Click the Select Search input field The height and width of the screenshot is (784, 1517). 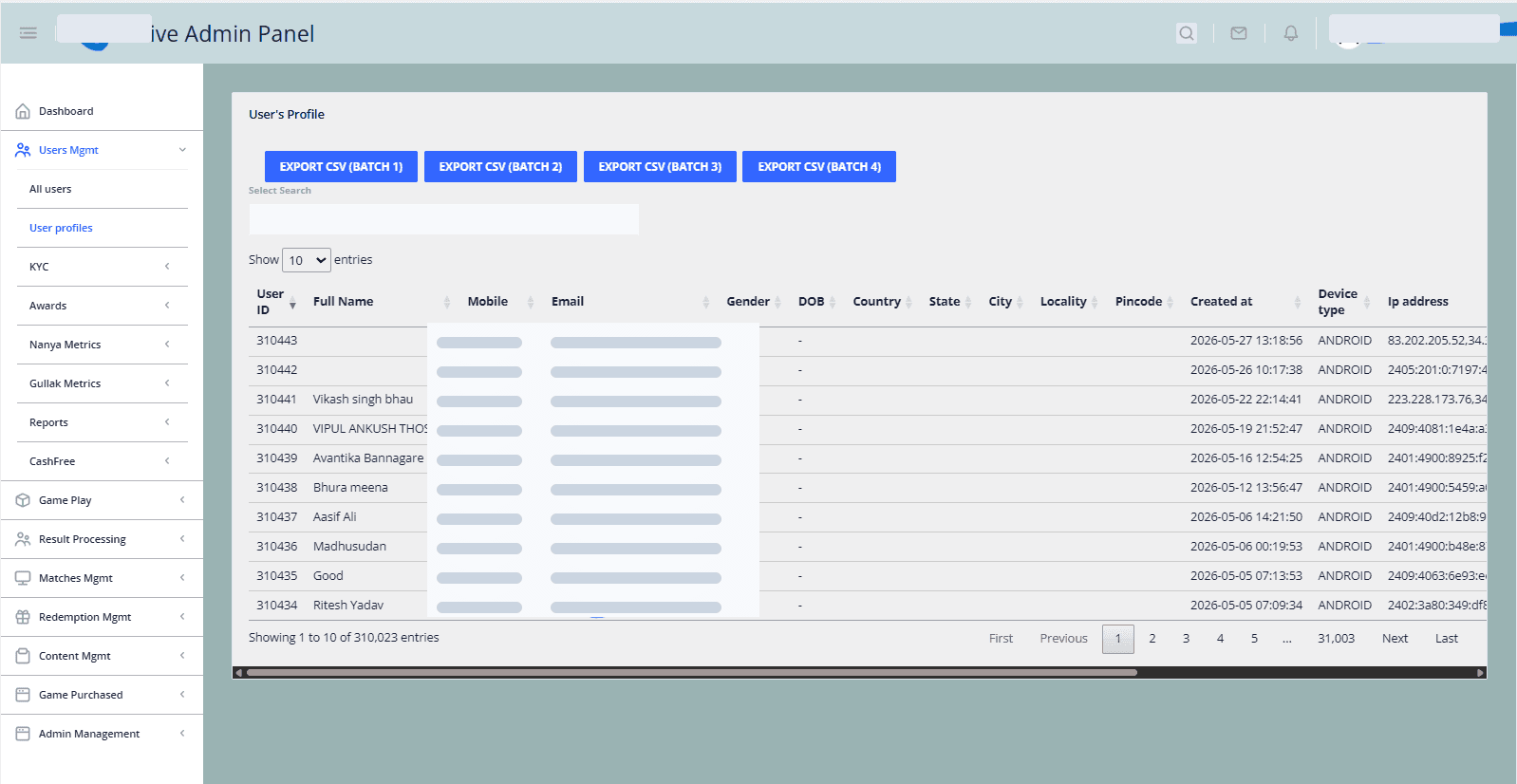tap(443, 219)
